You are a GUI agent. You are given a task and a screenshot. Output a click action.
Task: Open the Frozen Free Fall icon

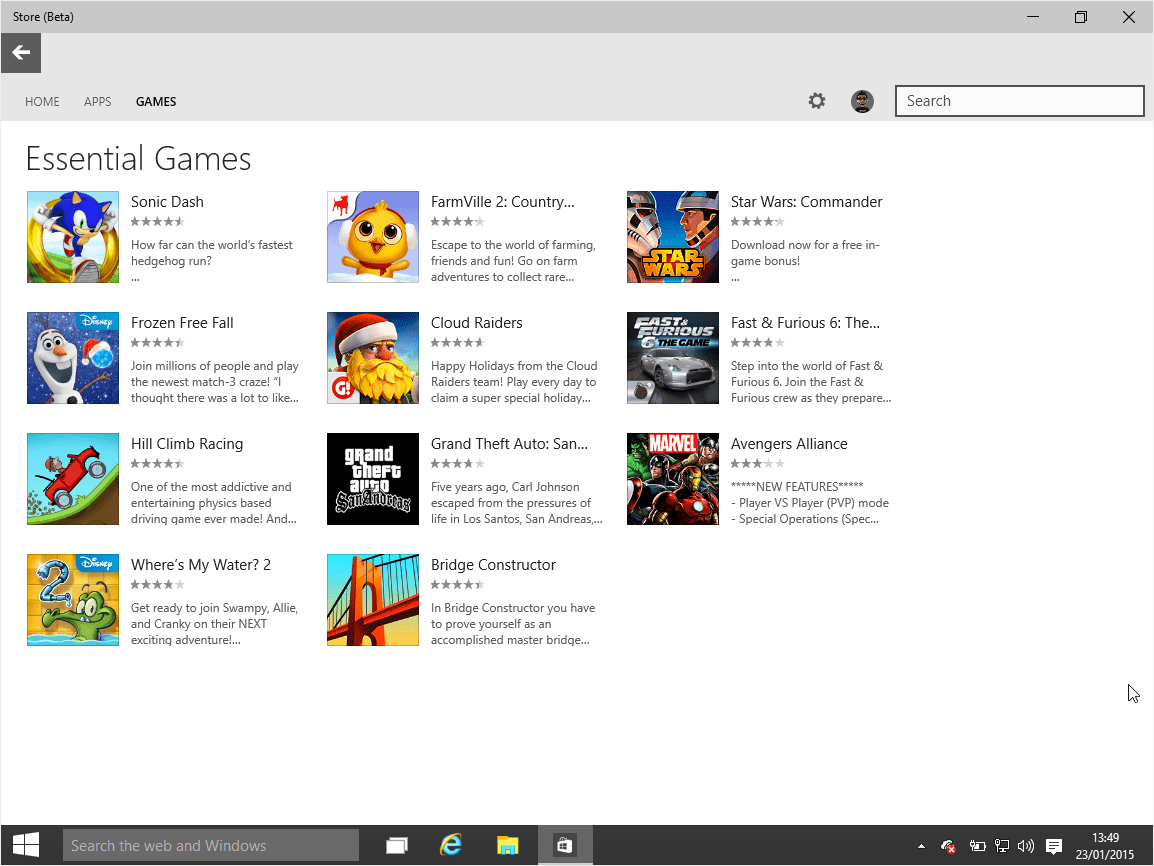pyautogui.click(x=73, y=358)
